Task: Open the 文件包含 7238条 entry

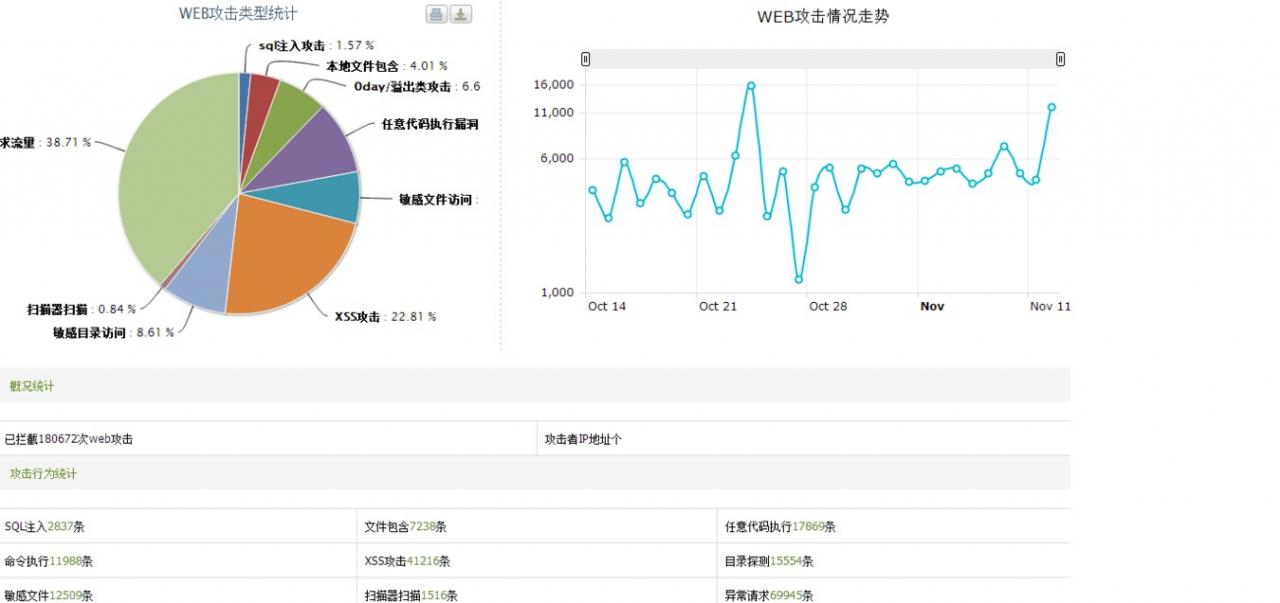Action: click(x=405, y=525)
